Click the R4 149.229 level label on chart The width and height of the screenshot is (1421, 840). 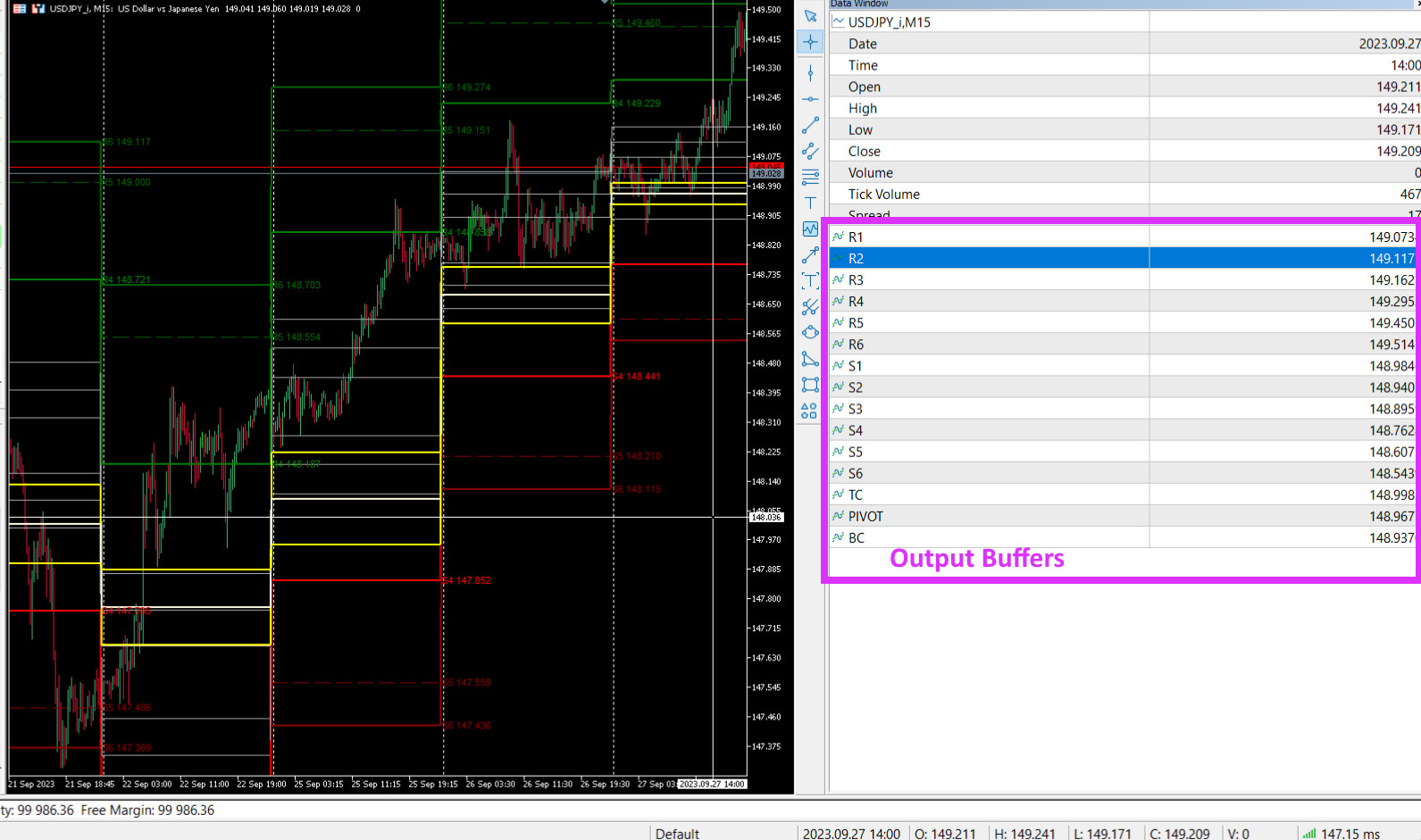[637, 104]
